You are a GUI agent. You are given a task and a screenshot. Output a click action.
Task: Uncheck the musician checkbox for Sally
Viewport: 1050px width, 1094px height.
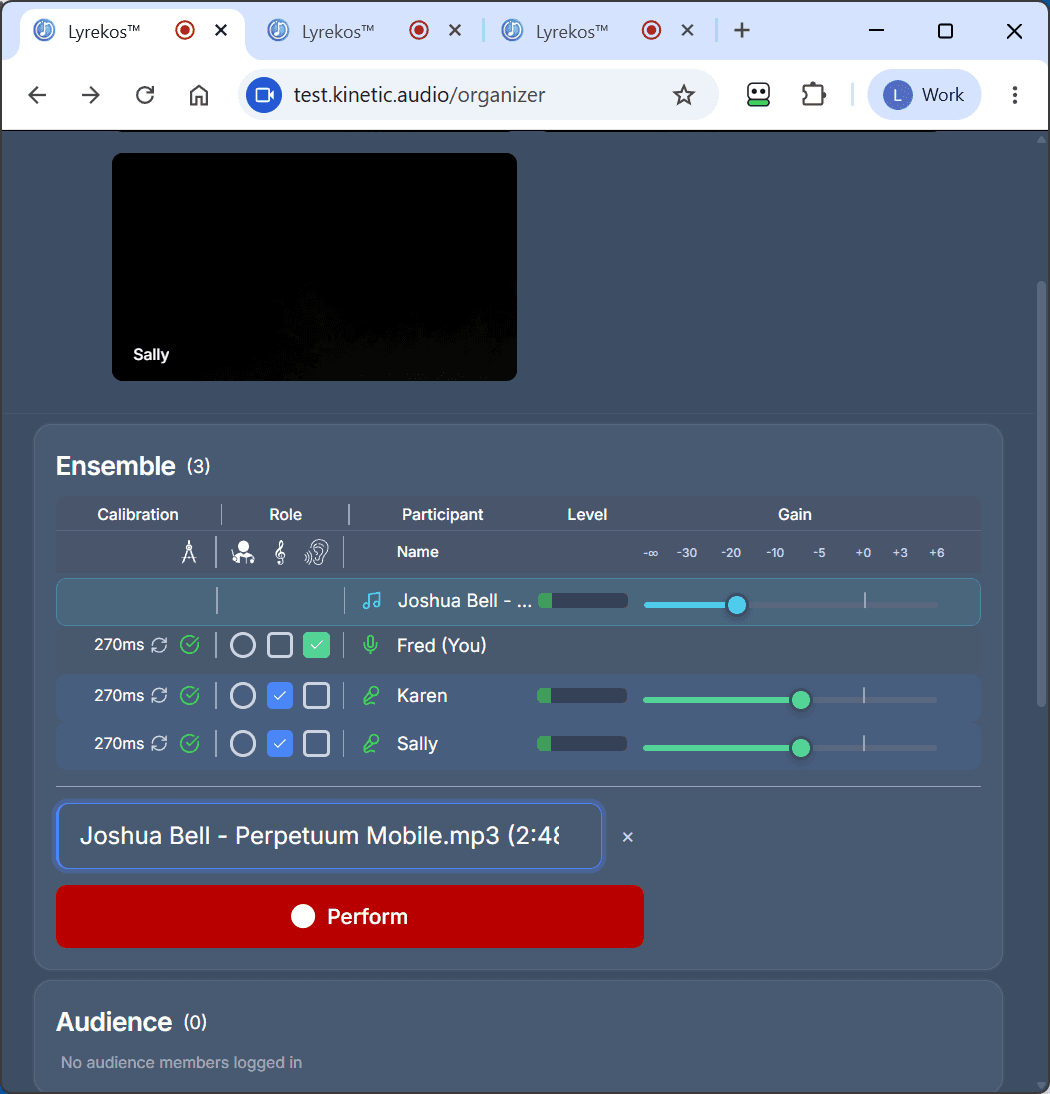(x=280, y=744)
